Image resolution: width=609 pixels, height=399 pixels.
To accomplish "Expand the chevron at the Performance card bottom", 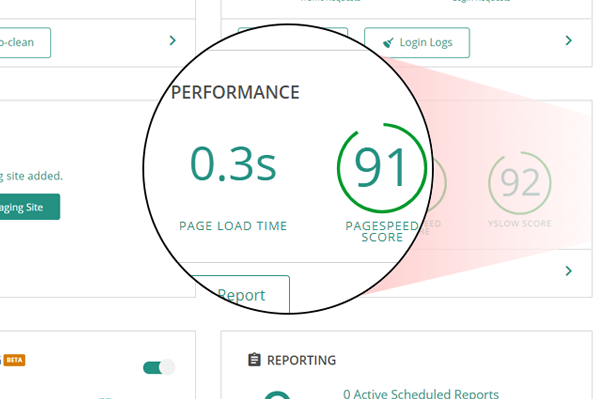I will (569, 271).
